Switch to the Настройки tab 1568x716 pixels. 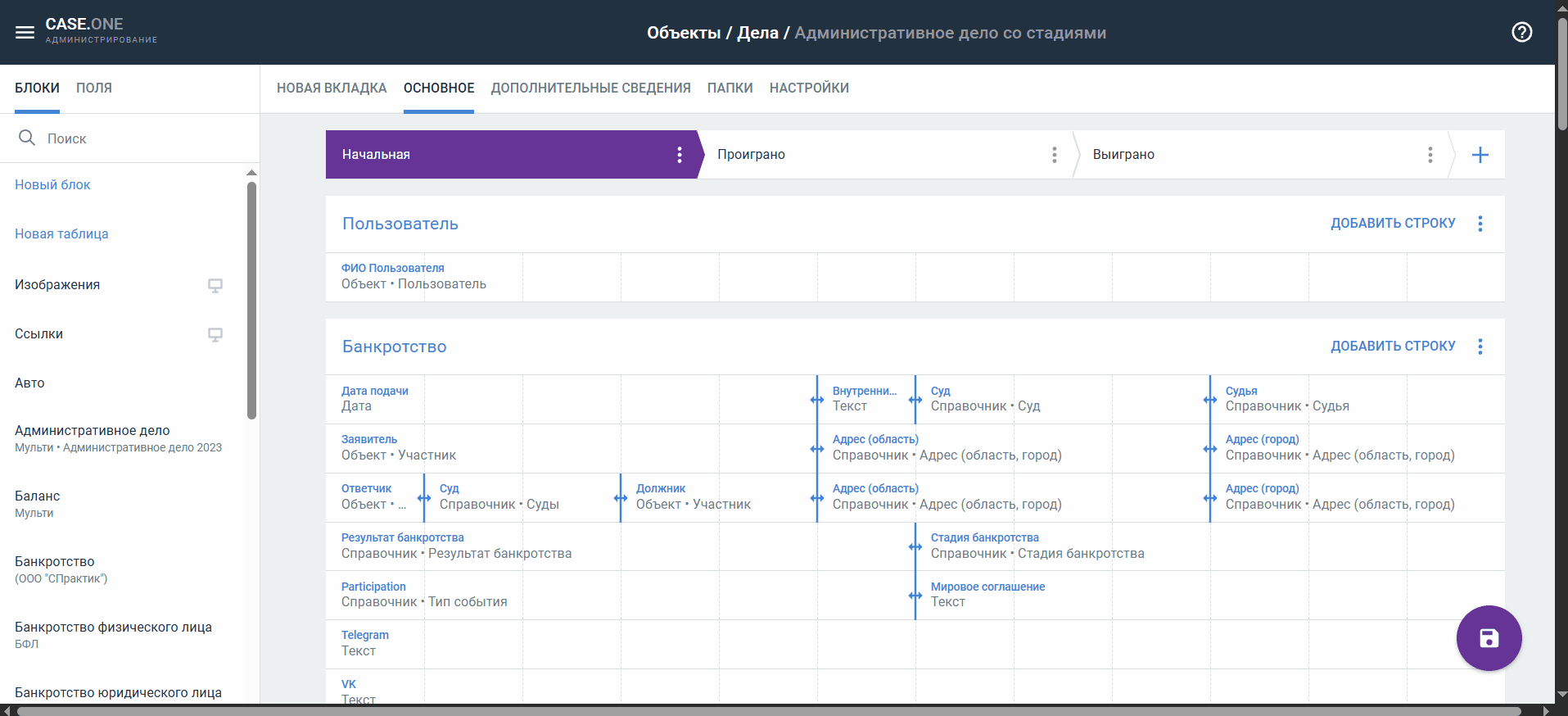pyautogui.click(x=808, y=88)
